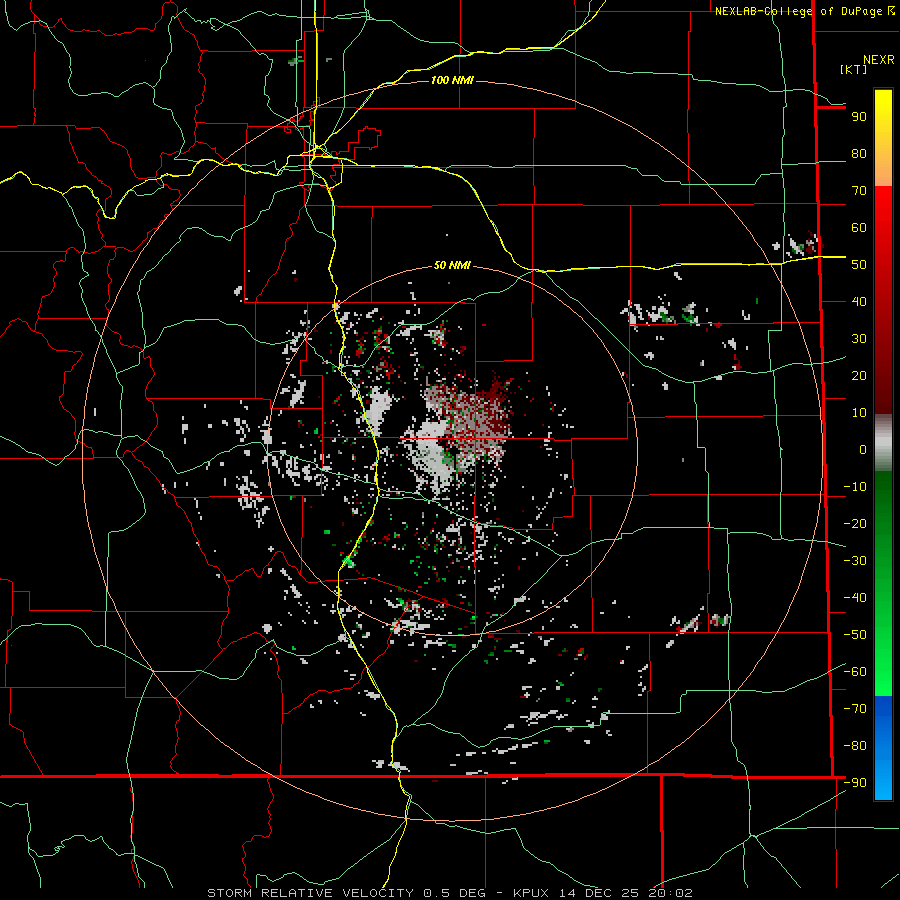Click the 80 value on velocity scale
This screenshot has width=900, height=900.
pos(859,154)
